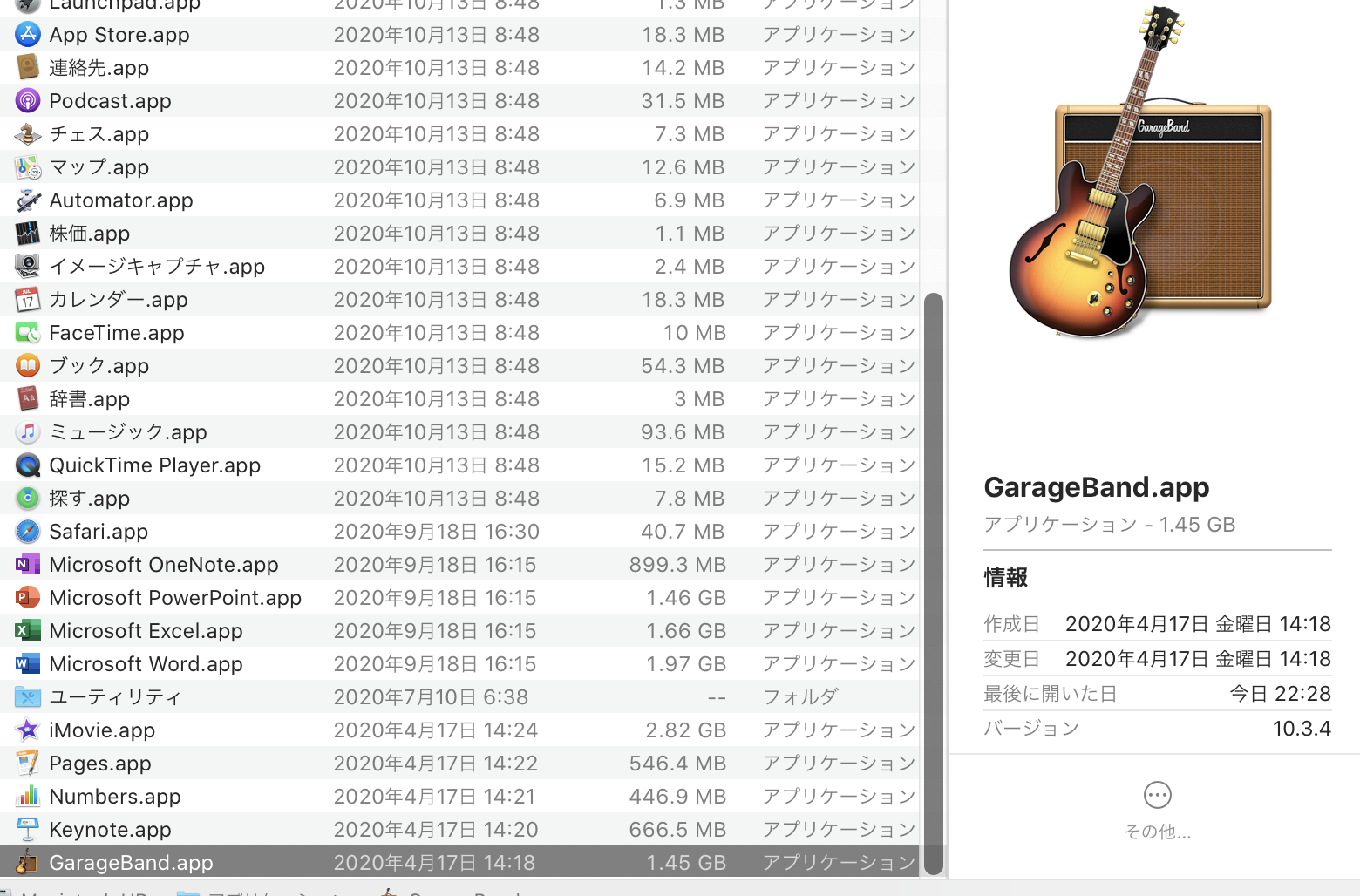This screenshot has width=1360, height=896.
Task: Click the 探す (Find My) icon
Action: pos(28,498)
